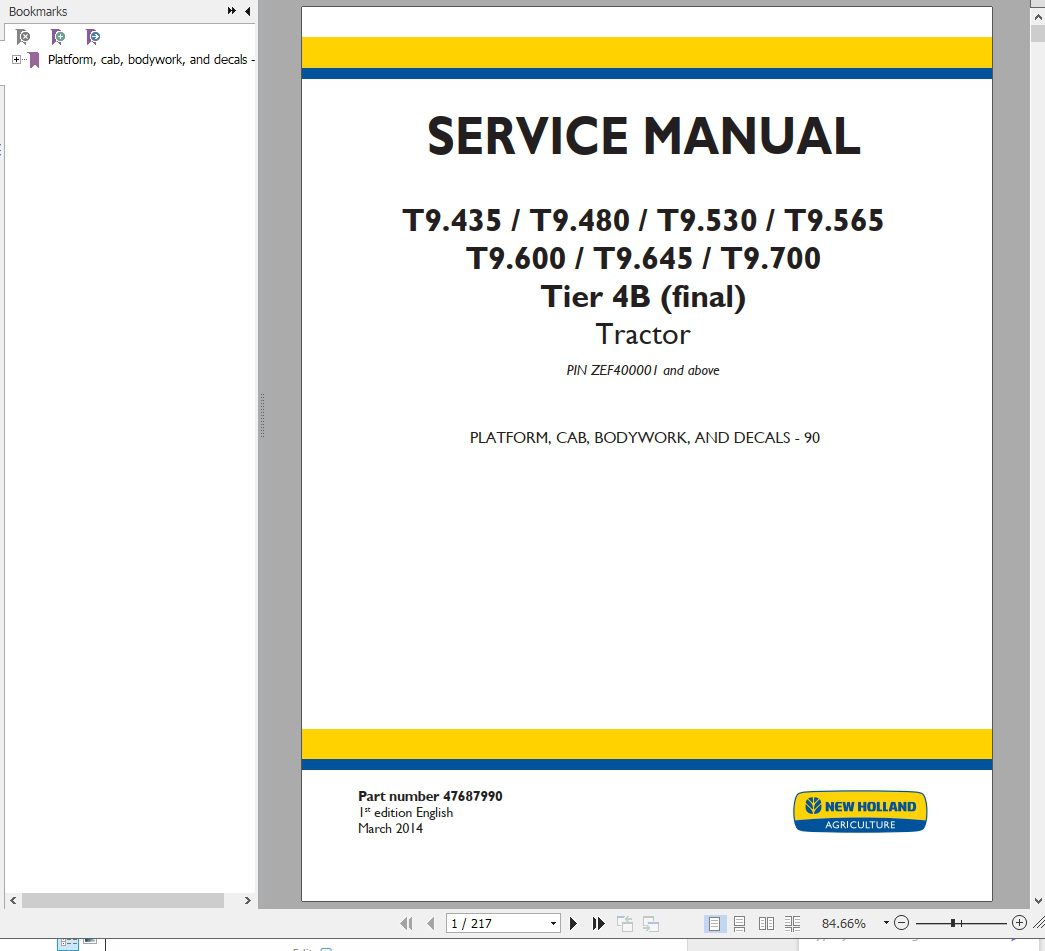The image size is (1045, 951).
Task: Click the 1st edition English text
Action: coord(406,812)
